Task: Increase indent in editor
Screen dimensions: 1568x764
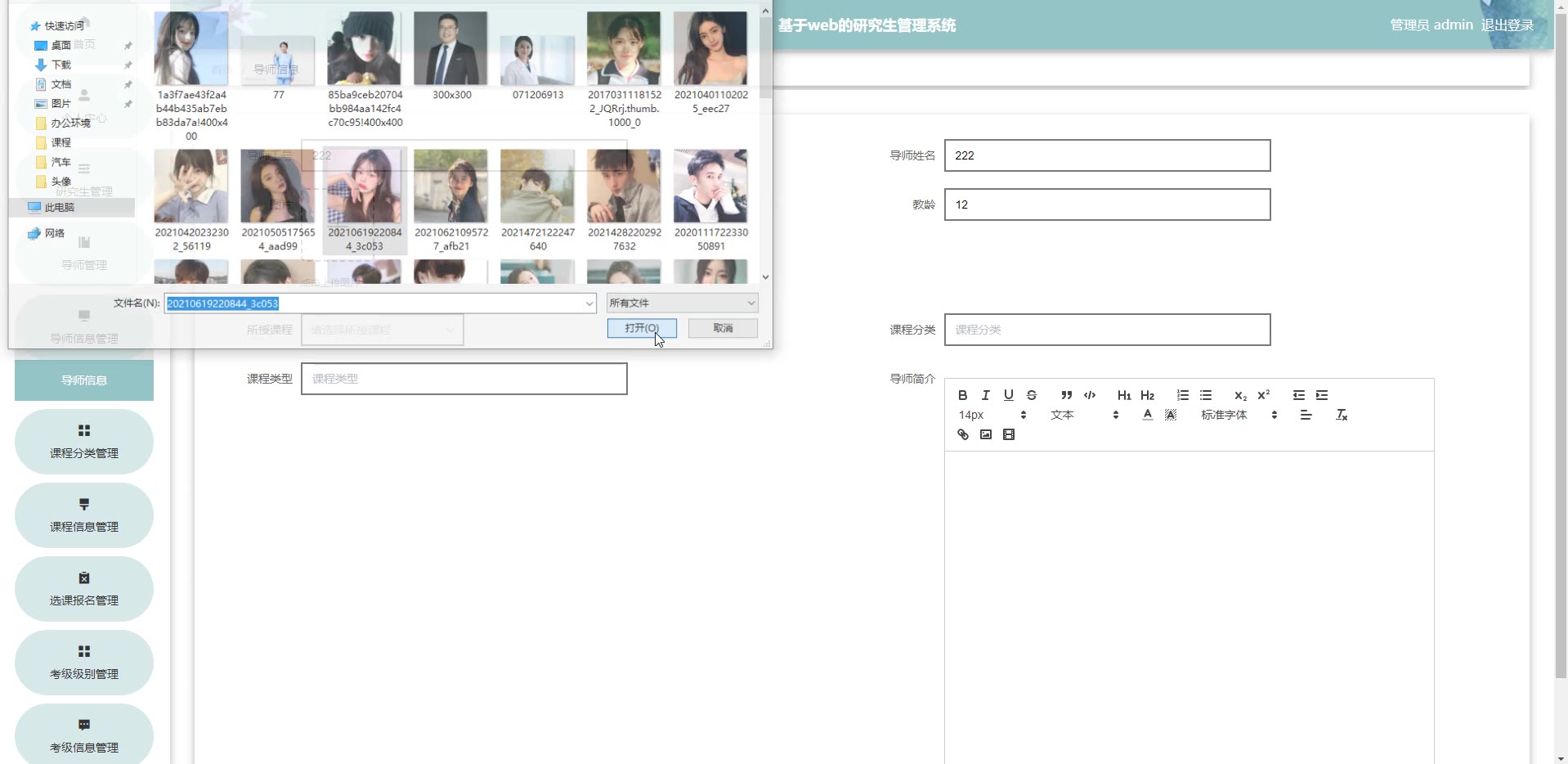Action: pos(1321,395)
